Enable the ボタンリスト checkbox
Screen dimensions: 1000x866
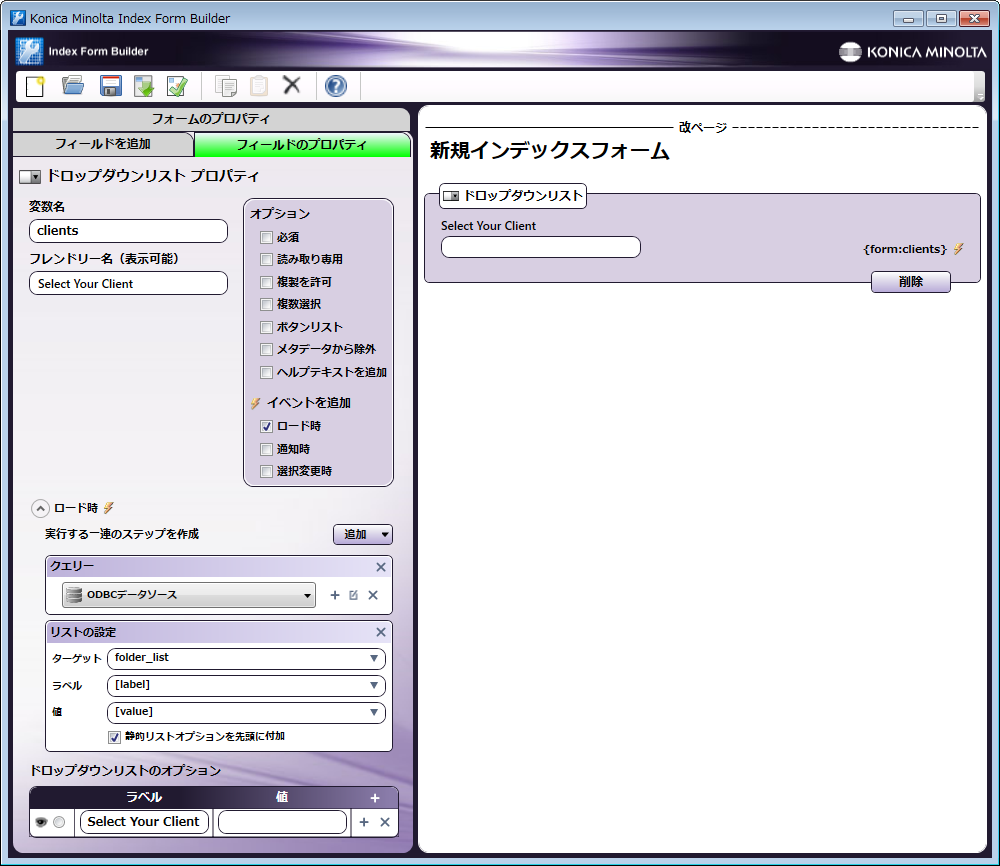267,327
